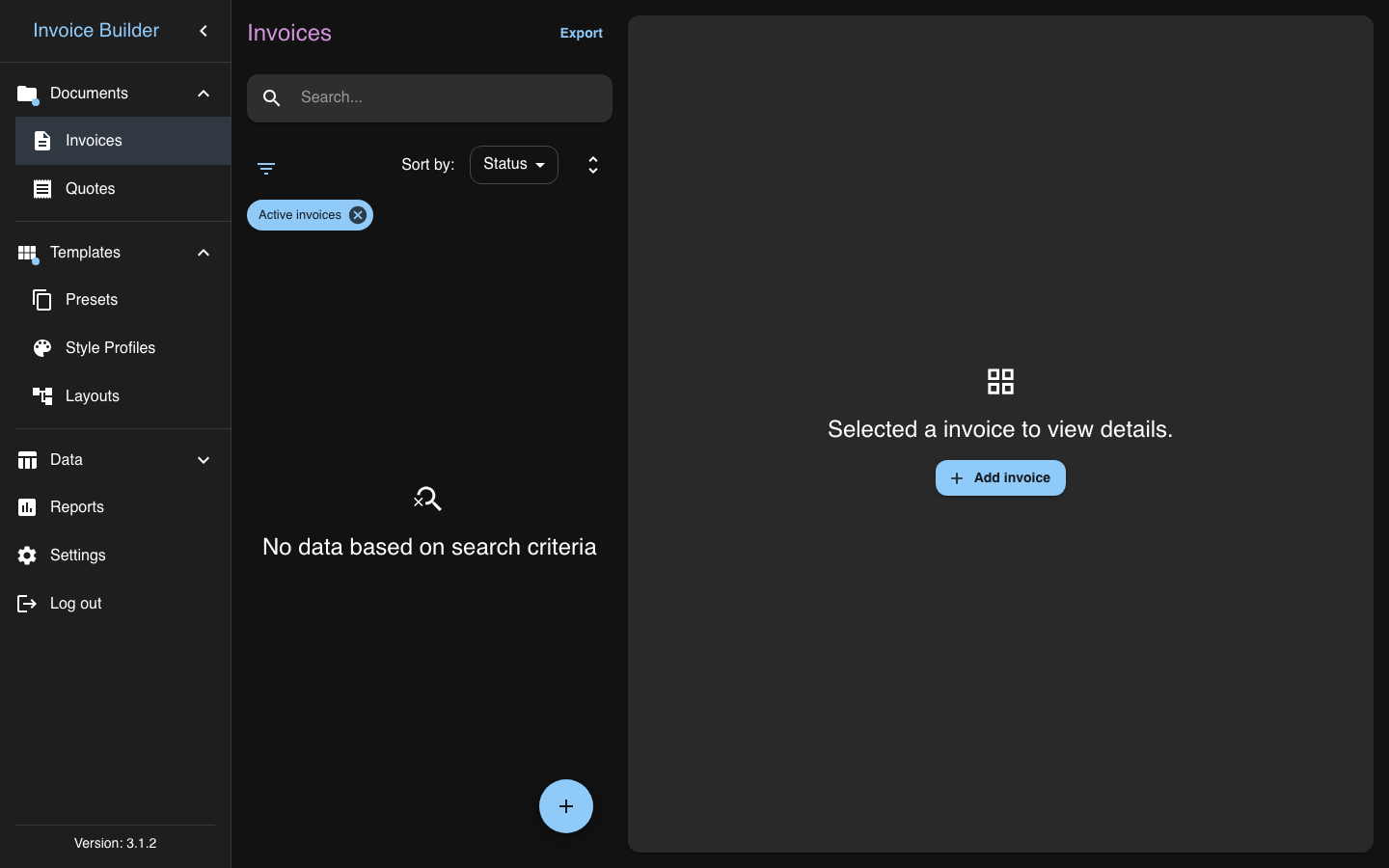
Task: Collapse the sidebar with the left chevron
Action: (204, 31)
